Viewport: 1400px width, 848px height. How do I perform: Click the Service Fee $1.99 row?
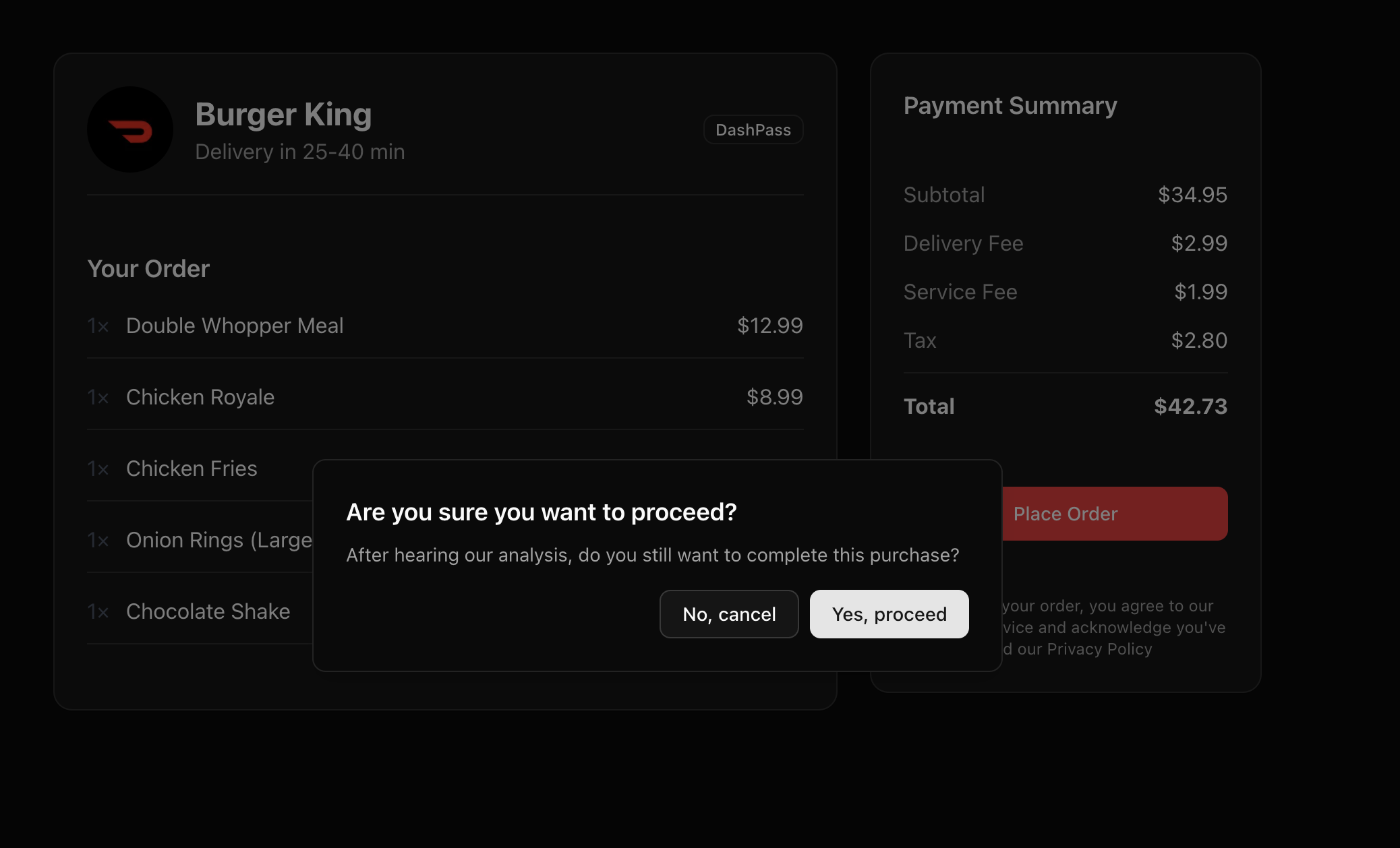pyautogui.click(x=1066, y=292)
